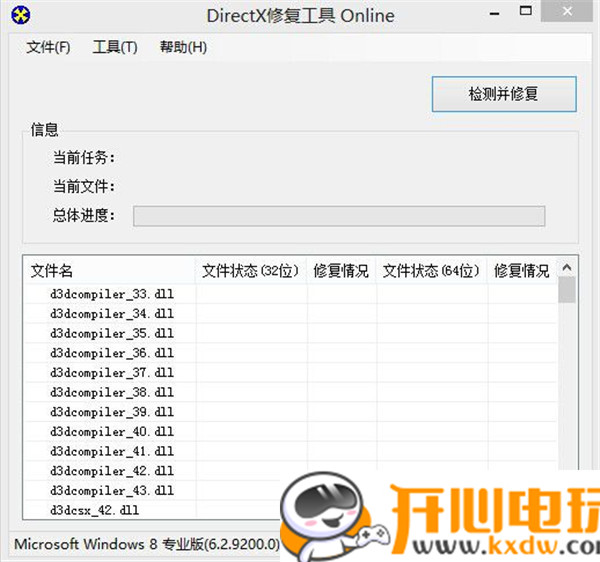Open the 文件(F) menu
This screenshot has height=562, width=600.
pos(48,47)
